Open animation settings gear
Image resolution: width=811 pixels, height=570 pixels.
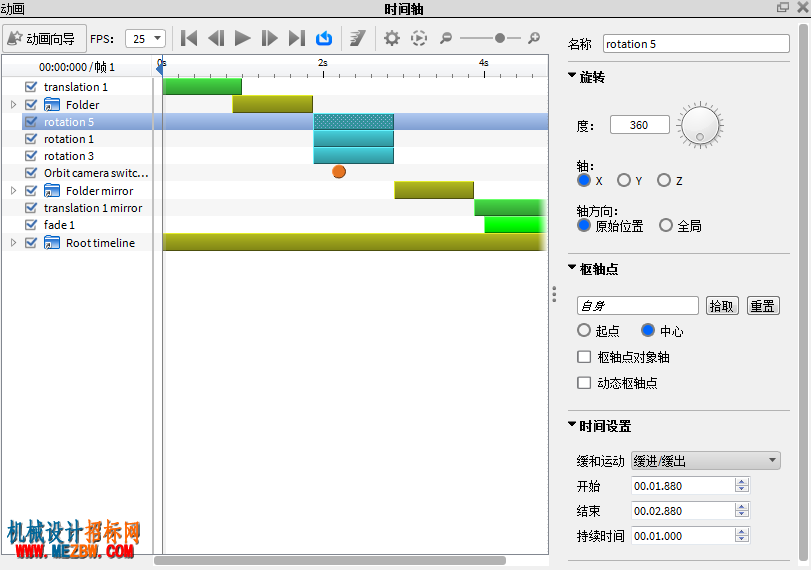point(392,38)
